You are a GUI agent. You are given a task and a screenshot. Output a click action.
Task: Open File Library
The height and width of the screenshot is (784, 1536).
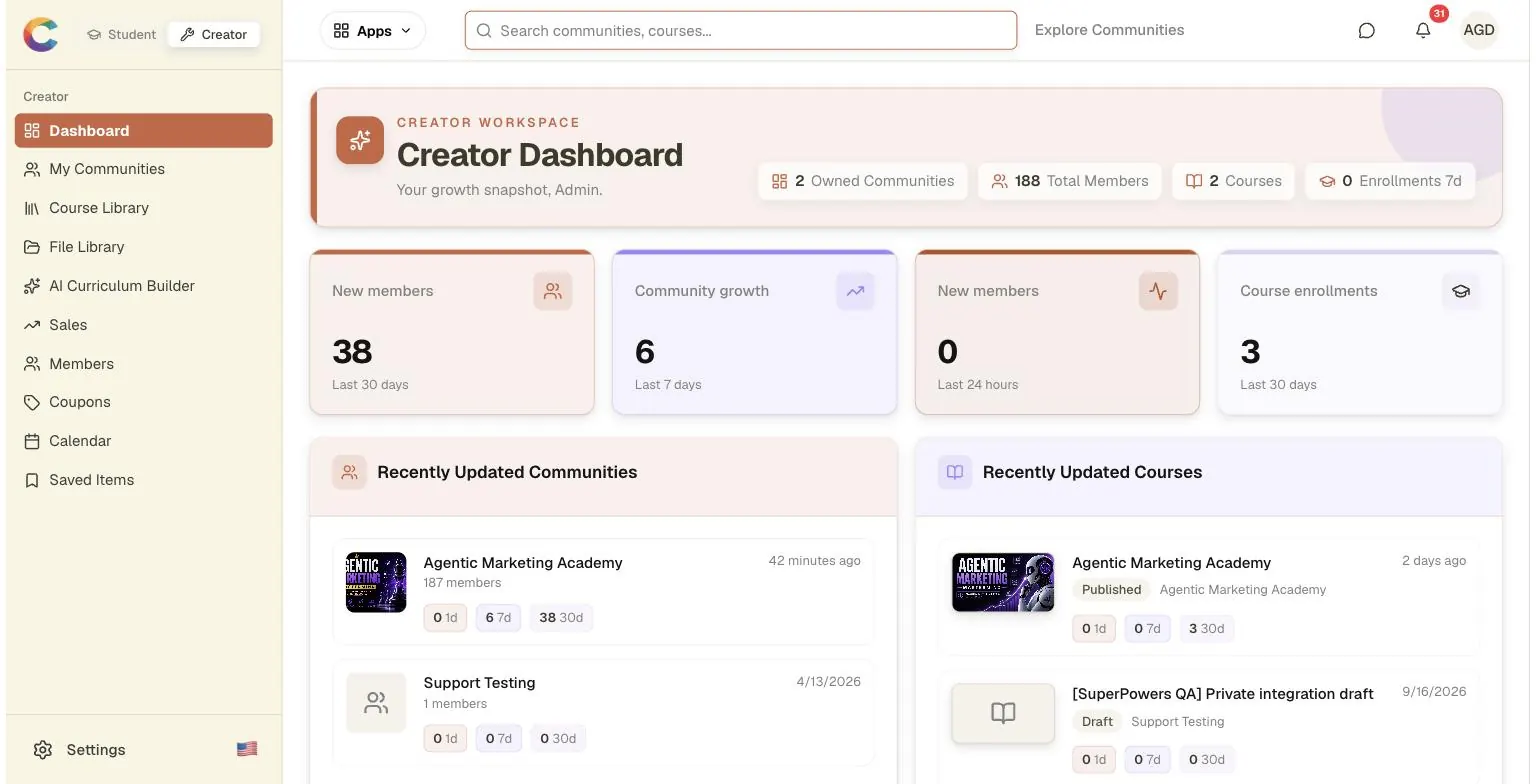pyautogui.click(x=144, y=247)
